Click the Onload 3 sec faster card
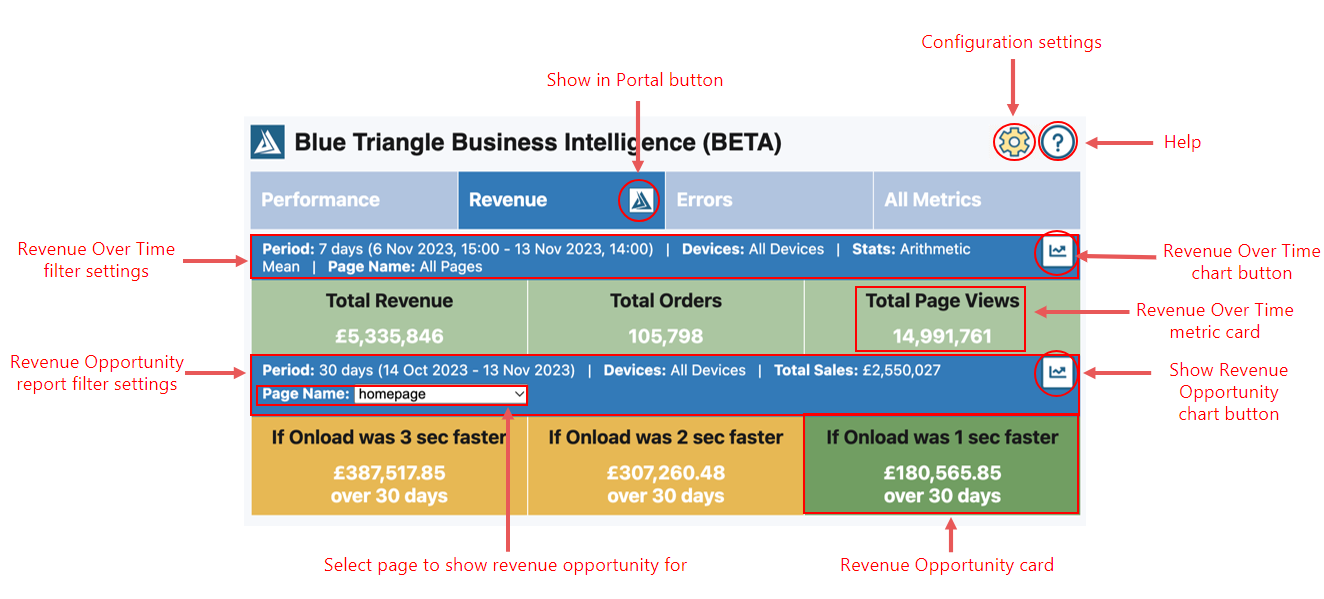The height and width of the screenshot is (599, 1324). point(389,465)
